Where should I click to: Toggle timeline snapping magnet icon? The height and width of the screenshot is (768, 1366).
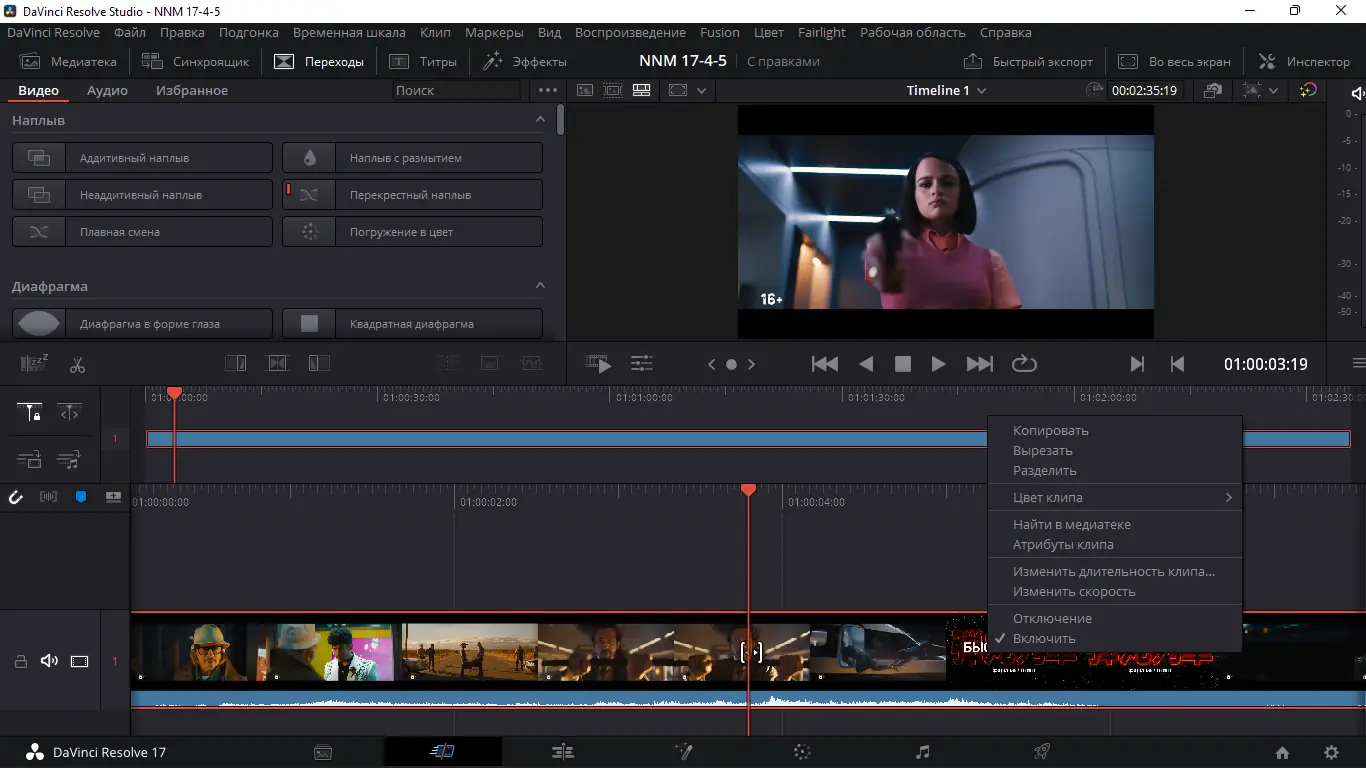[x=16, y=497]
